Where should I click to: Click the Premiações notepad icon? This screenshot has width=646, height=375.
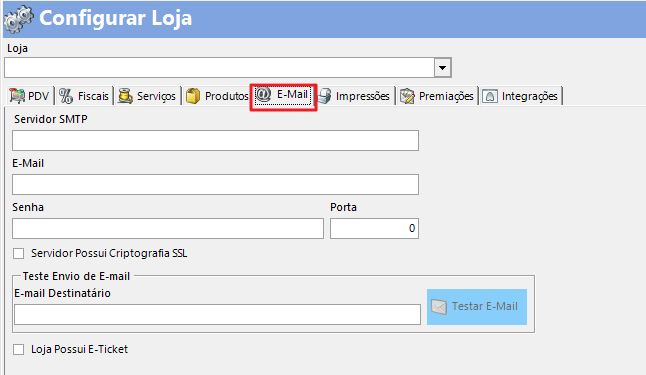(407, 96)
